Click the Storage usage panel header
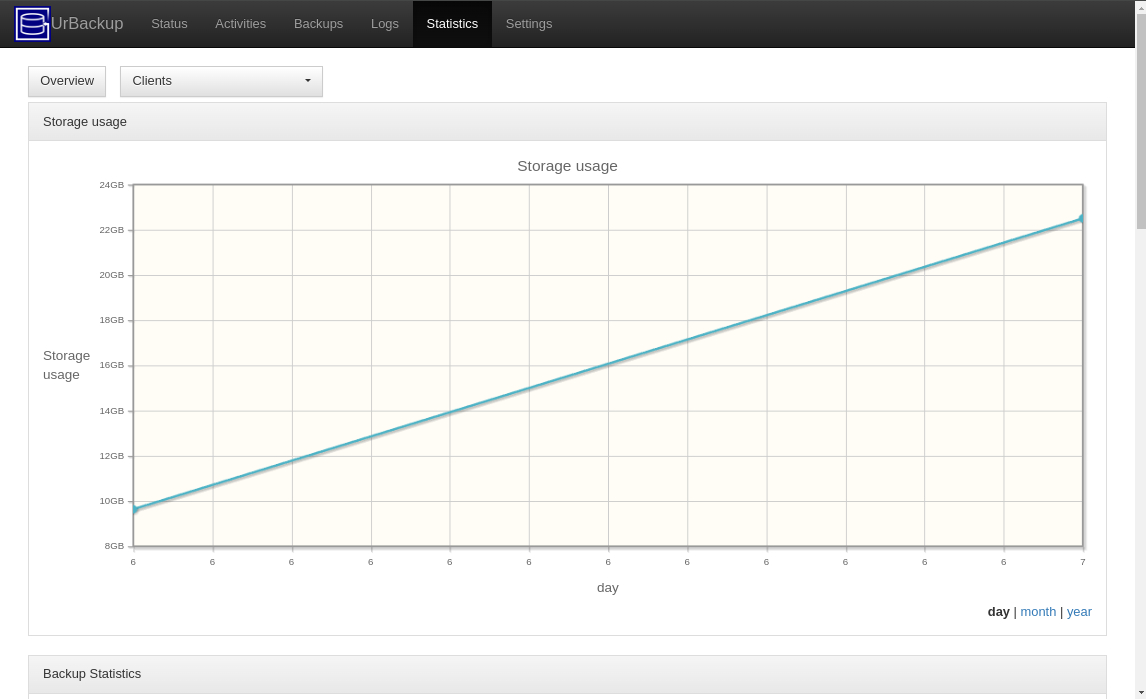Image resolution: width=1146 pixels, height=699 pixels. pos(567,122)
